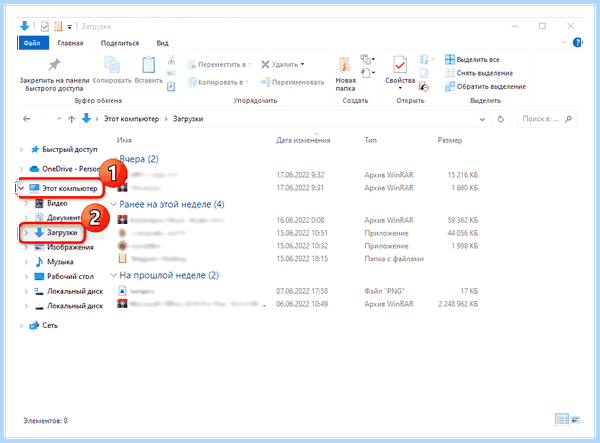Collapse Ранее на этой неделе group
The image size is (600, 443).
pos(113,204)
